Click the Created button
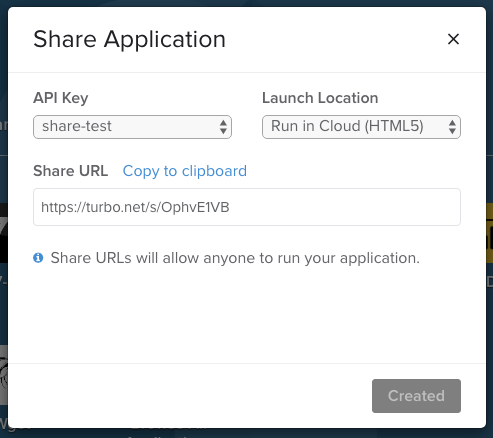The image size is (493, 438). (416, 396)
